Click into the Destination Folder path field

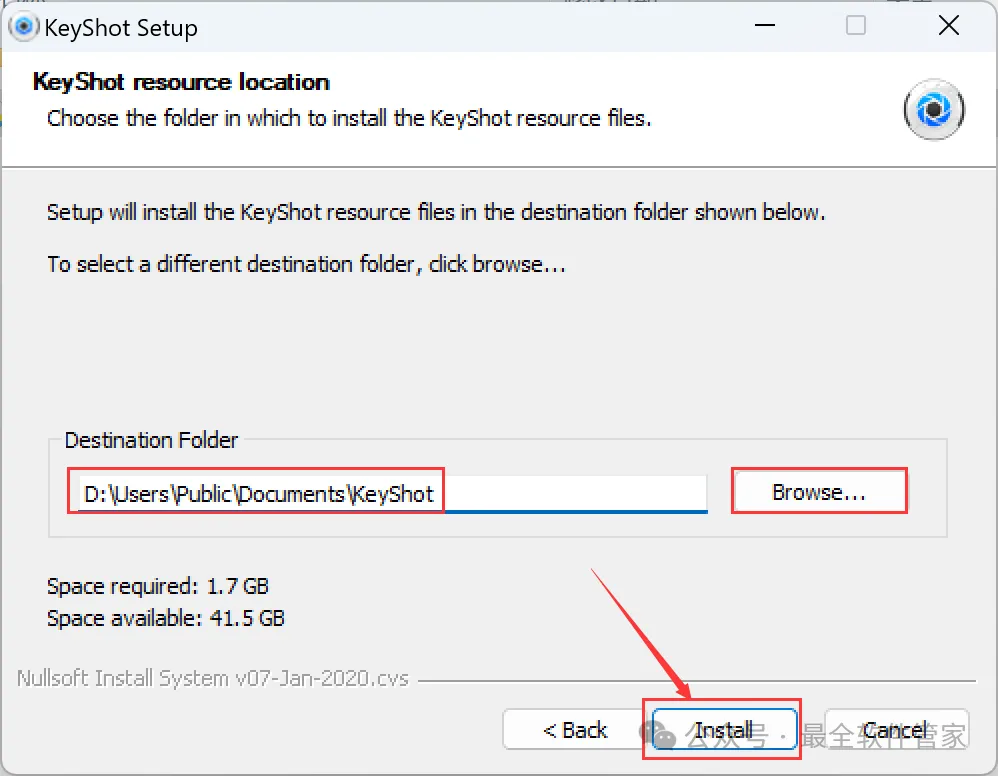(260, 494)
